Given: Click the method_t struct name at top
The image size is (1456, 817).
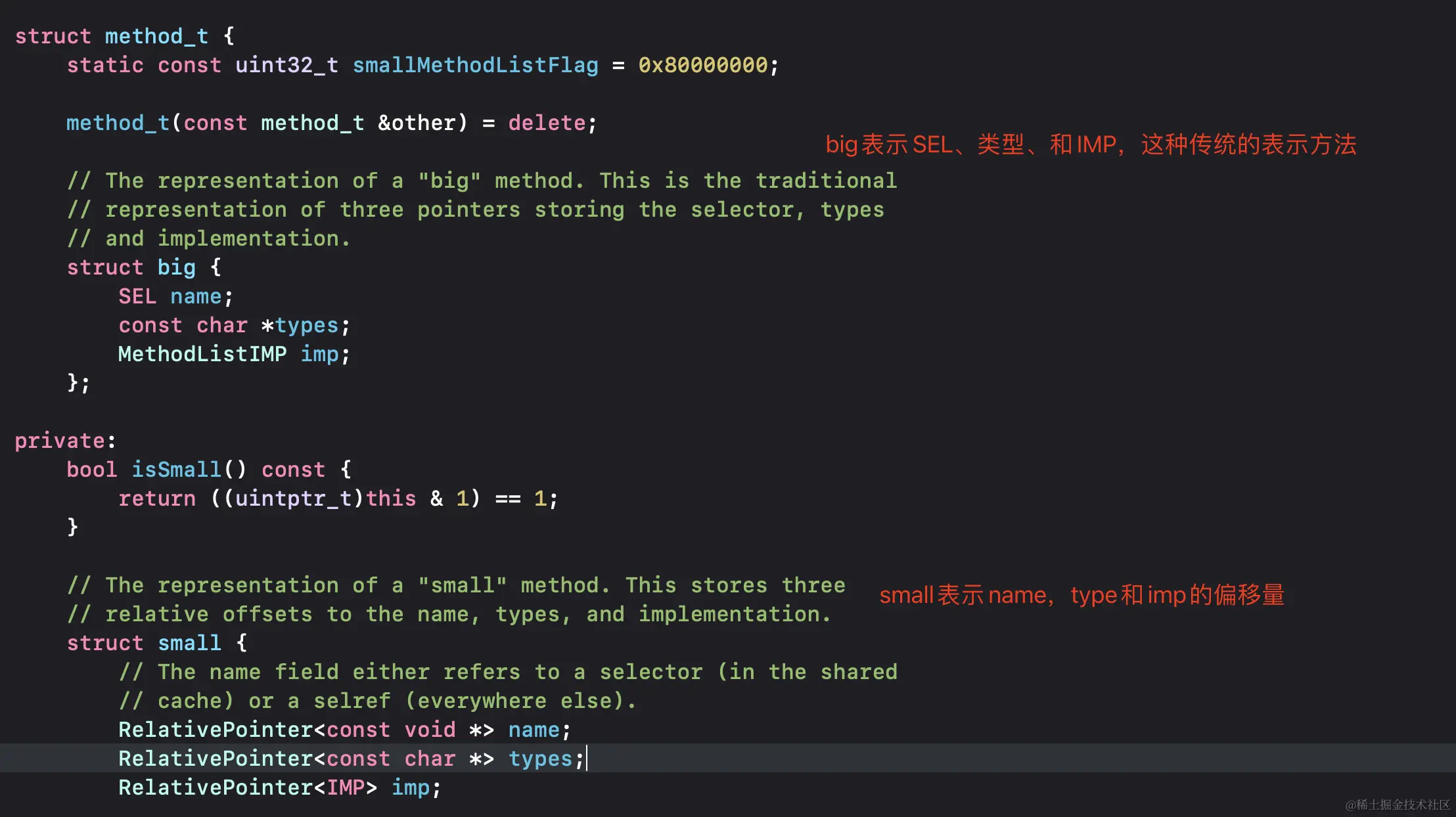Looking at the screenshot, I should point(156,36).
